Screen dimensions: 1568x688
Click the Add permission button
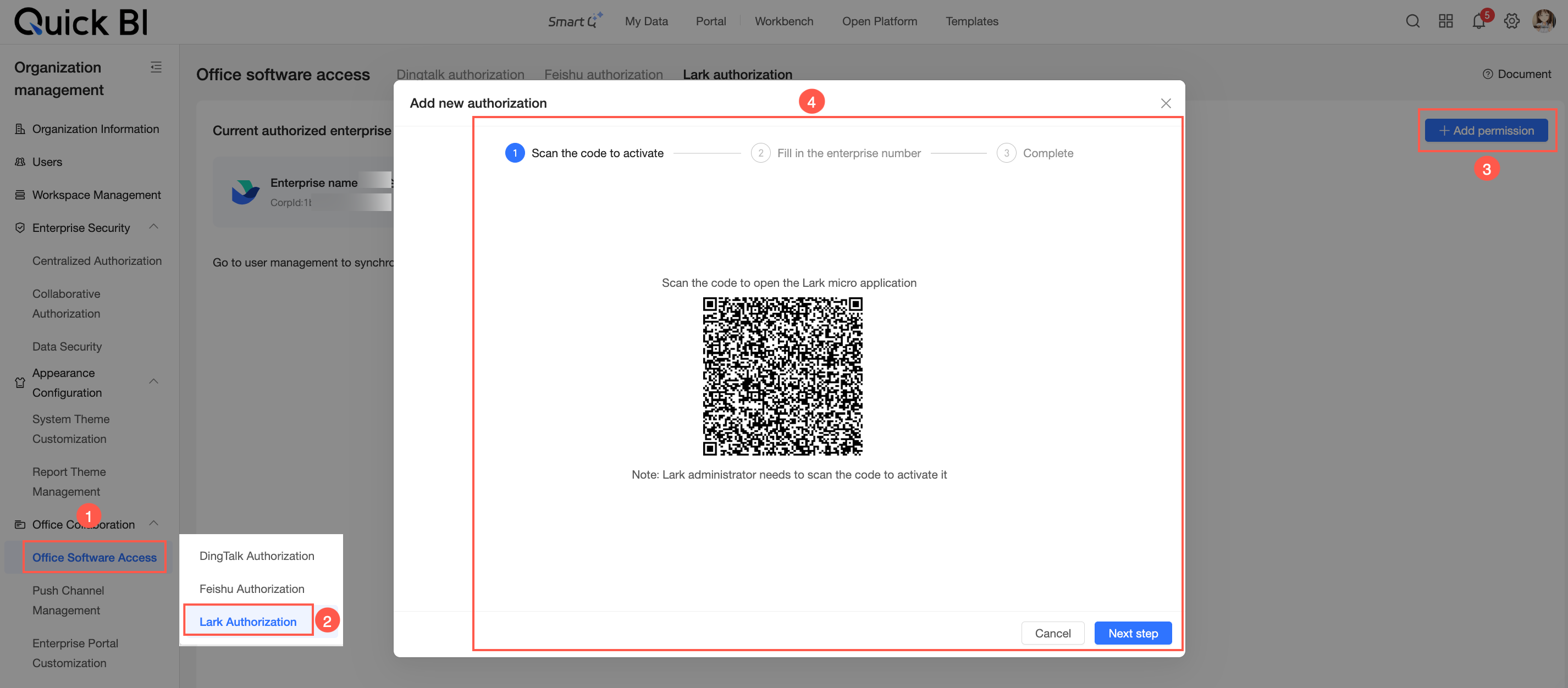tap(1486, 130)
